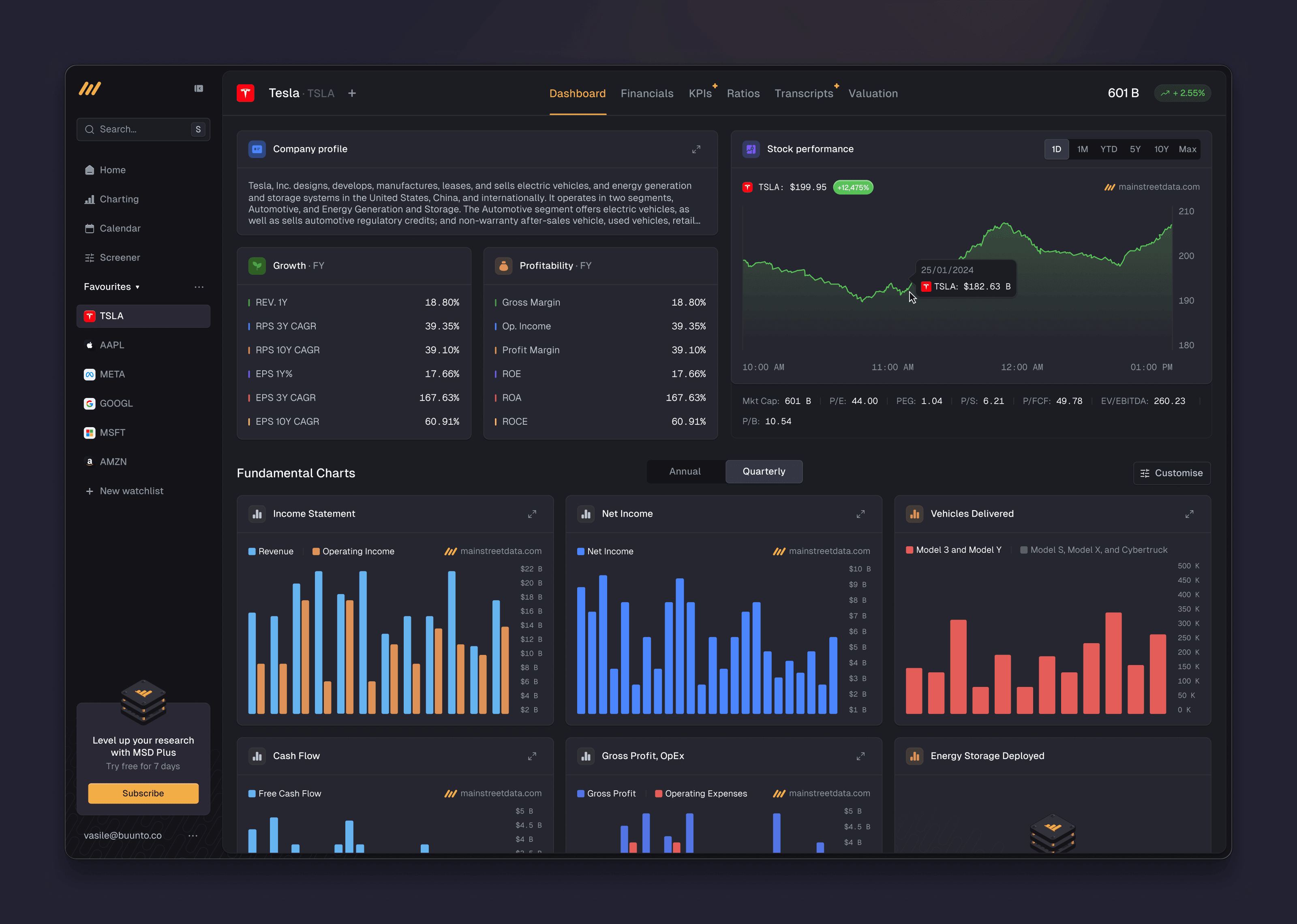Toggle Operating Expenses legend series
The height and width of the screenshot is (924, 1297).
pyautogui.click(x=701, y=793)
